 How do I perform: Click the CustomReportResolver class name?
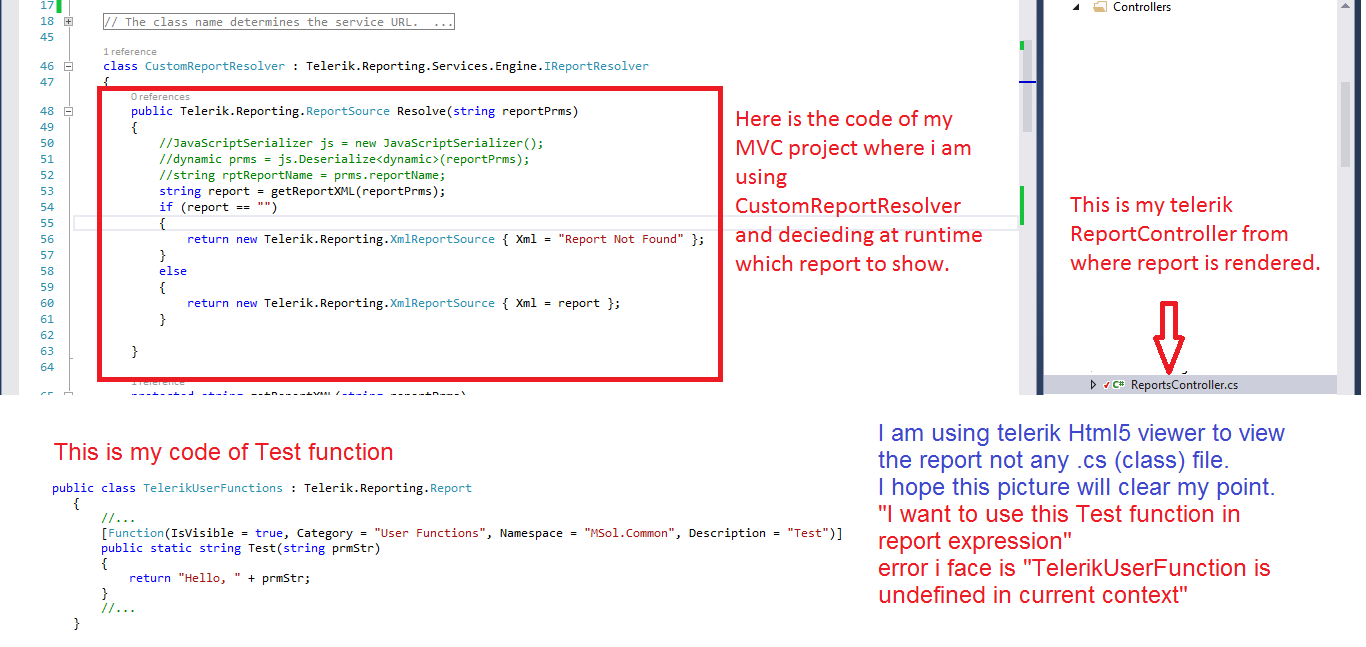coord(215,66)
